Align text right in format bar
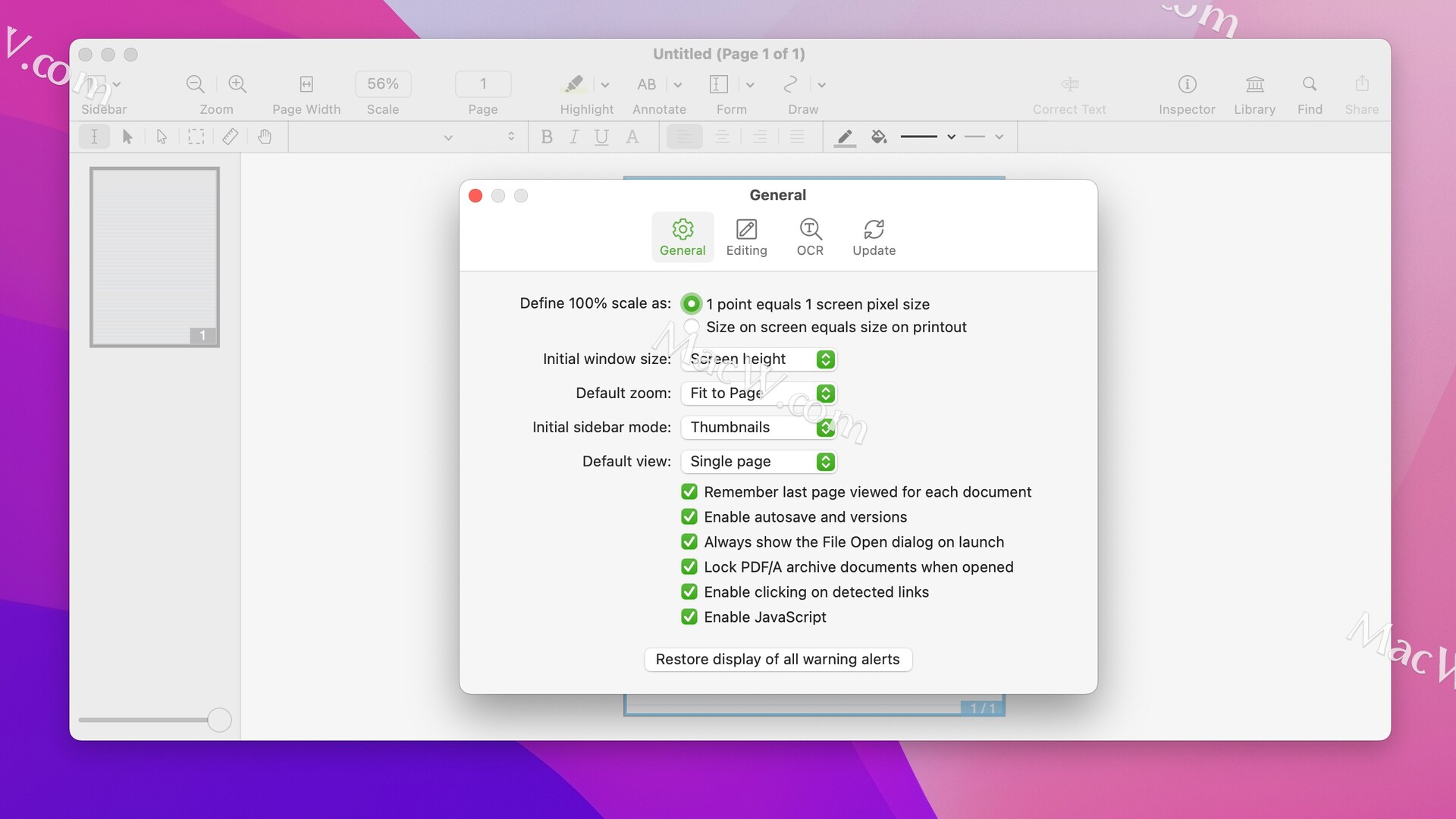Screen dimensions: 1456x819 click(759, 136)
